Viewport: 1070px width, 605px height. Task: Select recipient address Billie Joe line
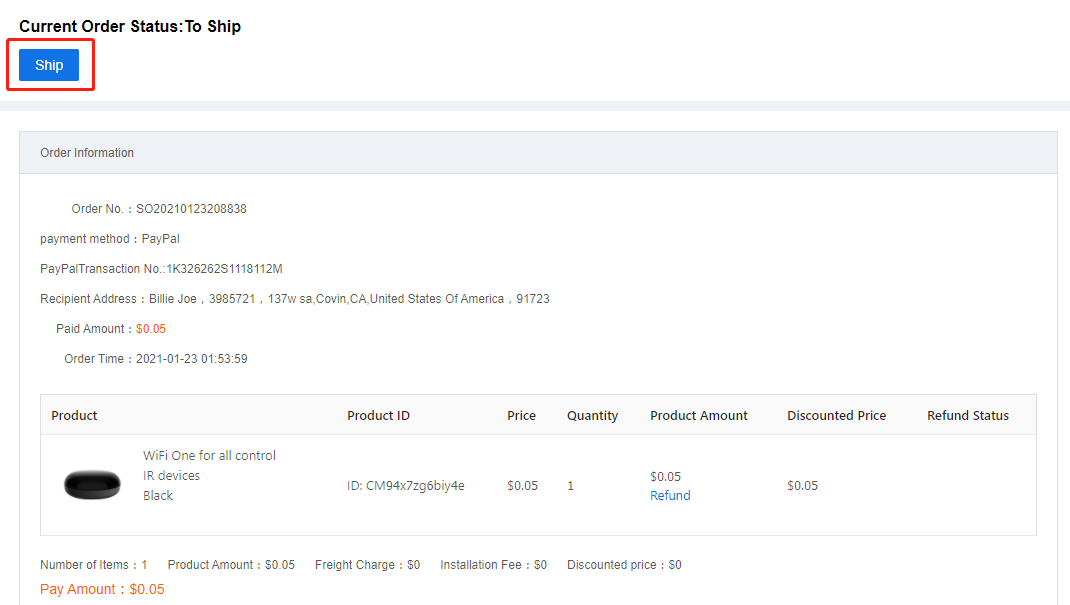point(295,299)
